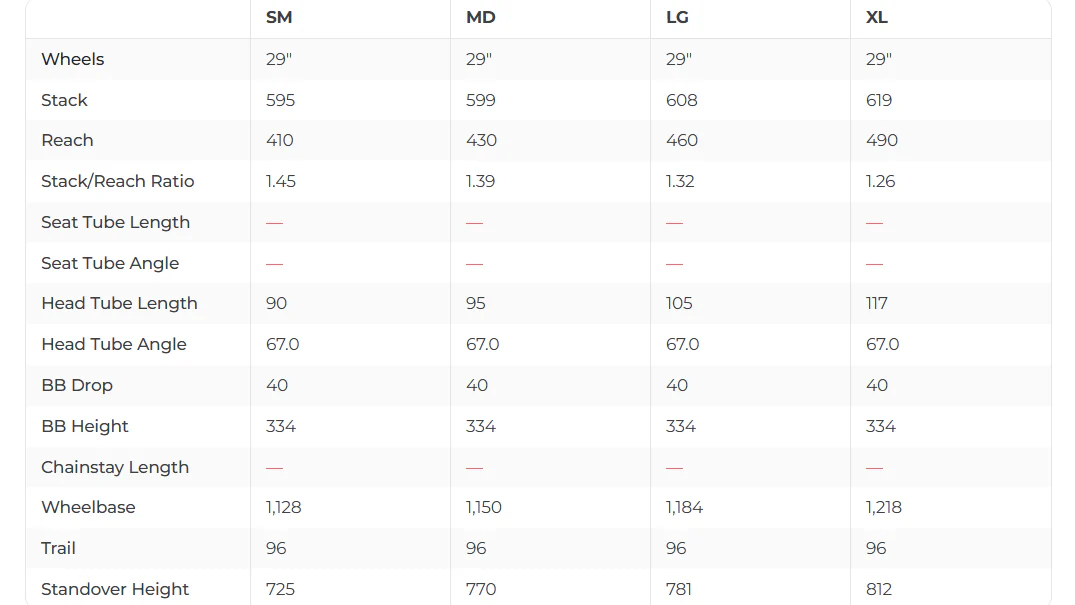The image size is (1075, 605).
Task: Select the MD size column header
Action: click(x=481, y=17)
